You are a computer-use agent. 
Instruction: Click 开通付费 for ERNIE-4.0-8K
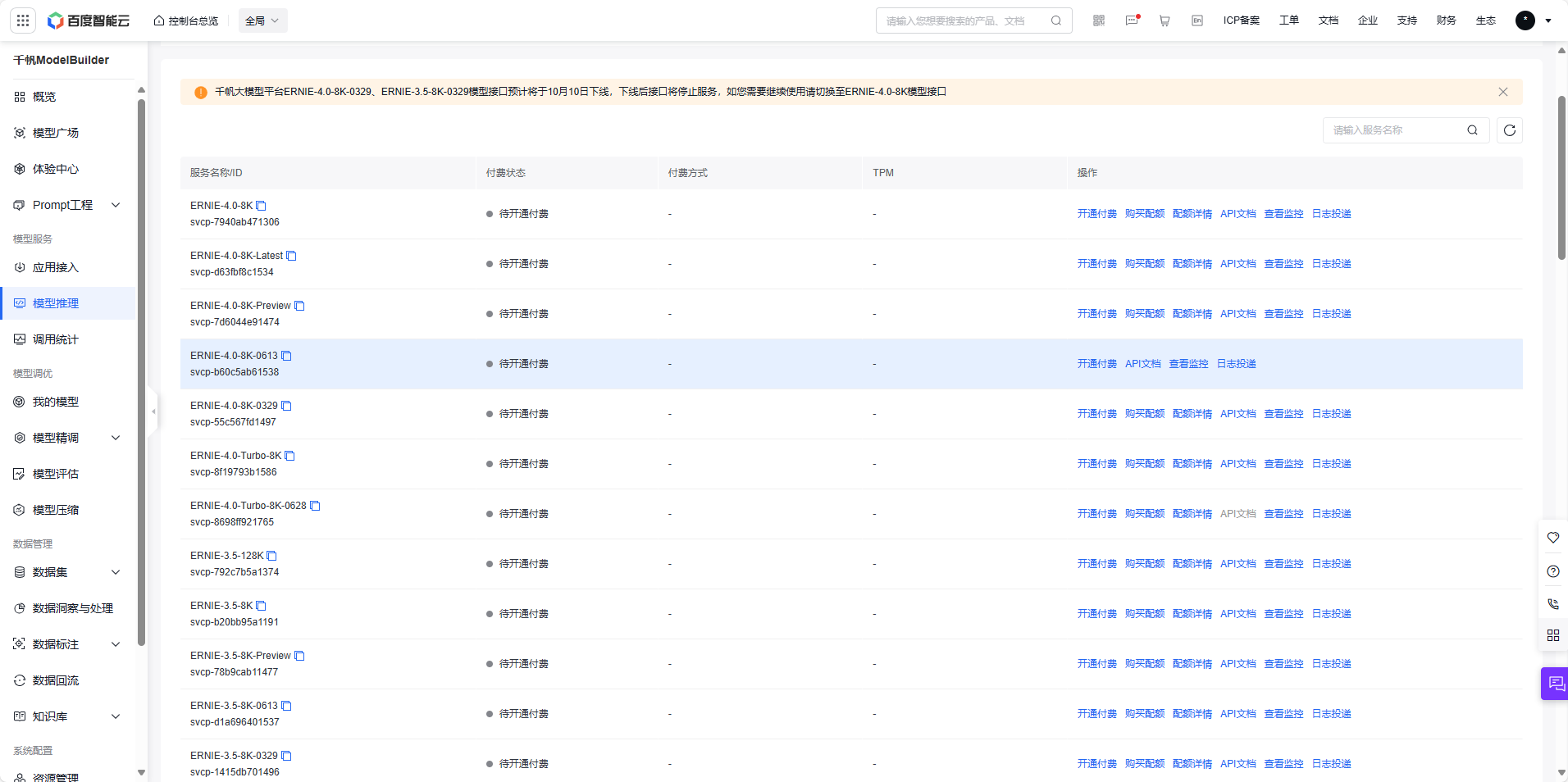click(1096, 214)
